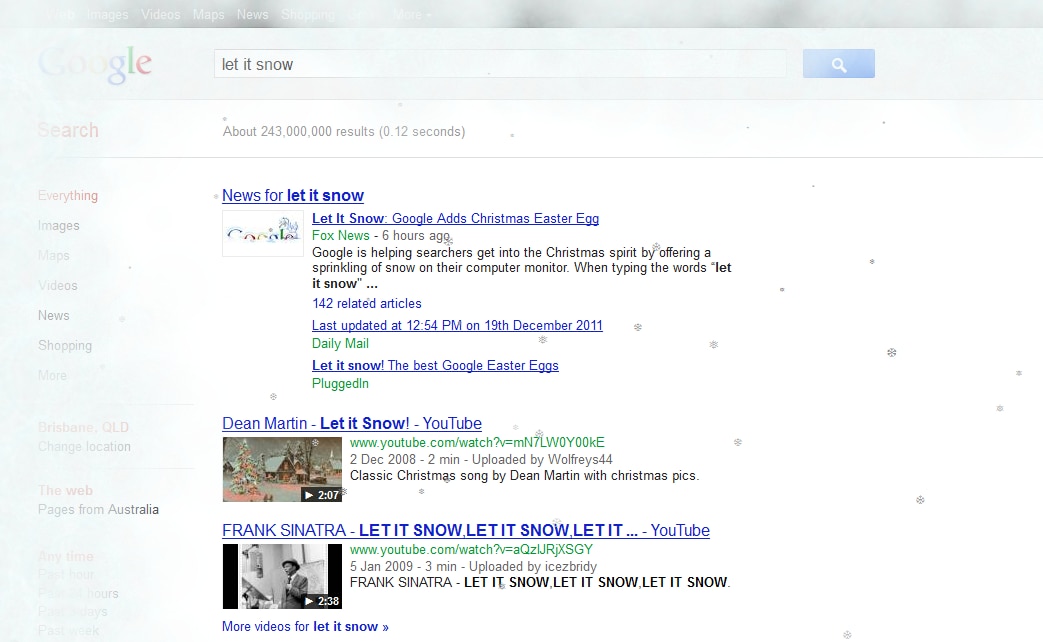Open 'Let it snow! The best Google Easter Eggs'

click(x=435, y=365)
